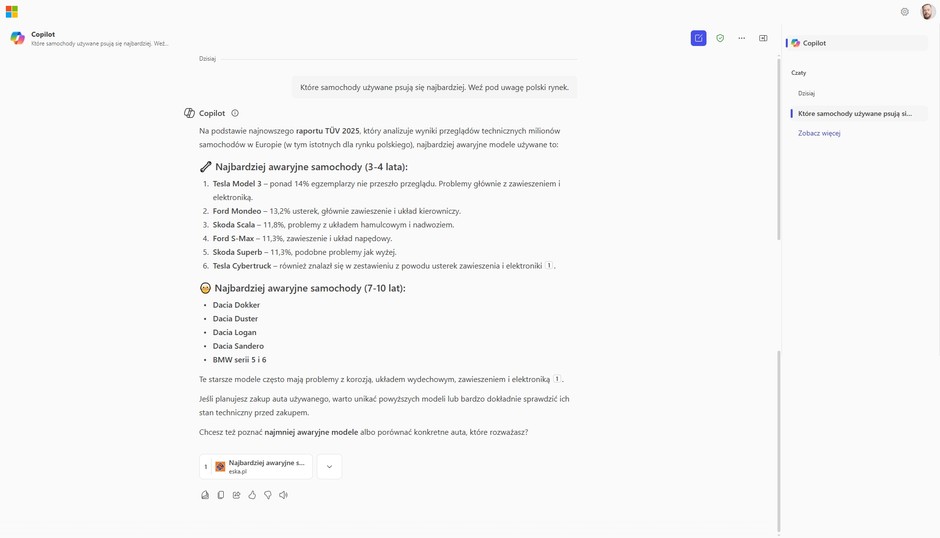The width and height of the screenshot is (940, 538).
Task: Click Zobacz więcej in chat list
Action: [x=819, y=133]
